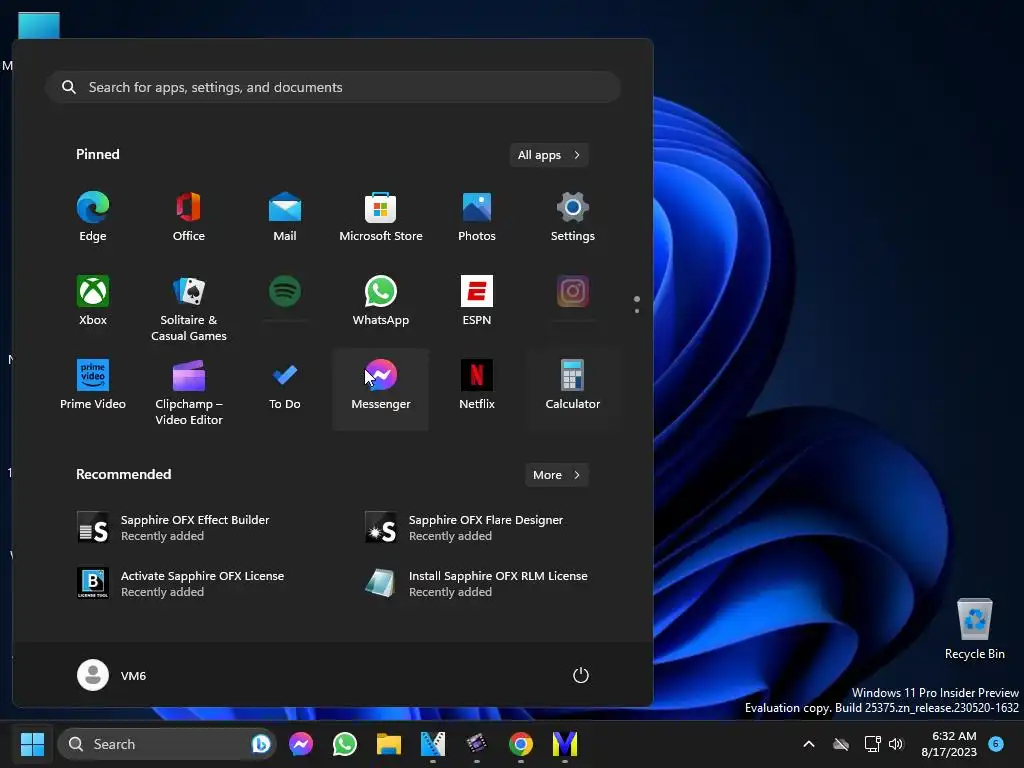Open the Mail app

(285, 217)
